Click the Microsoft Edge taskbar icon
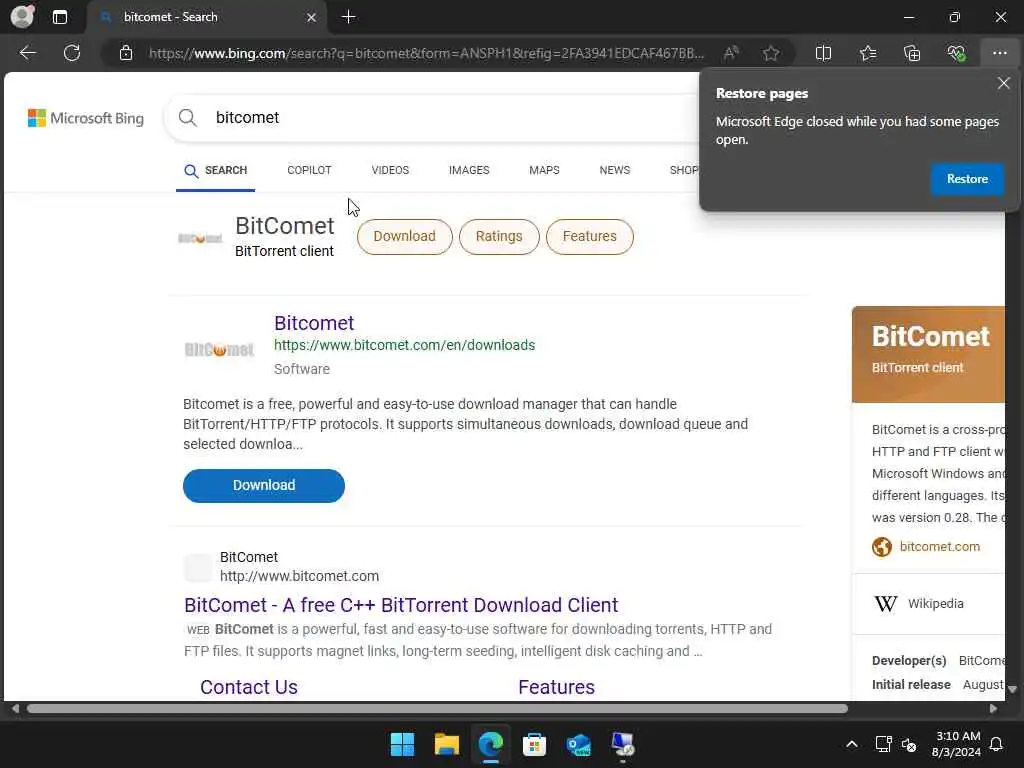Image resolution: width=1024 pixels, height=768 pixels. tap(490, 744)
